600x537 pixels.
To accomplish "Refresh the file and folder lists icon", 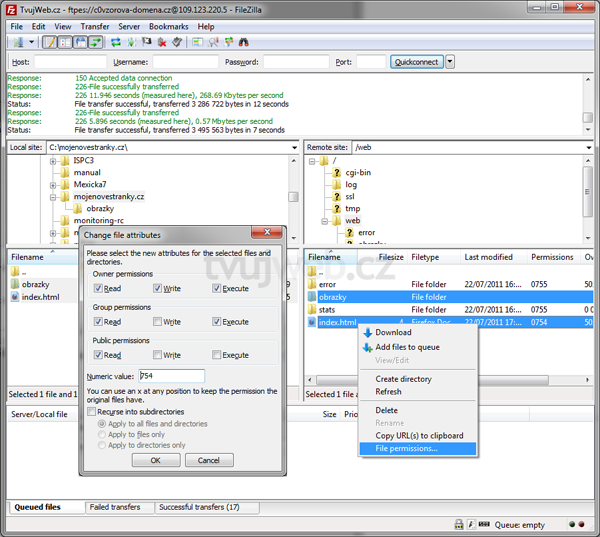I will coord(116,42).
